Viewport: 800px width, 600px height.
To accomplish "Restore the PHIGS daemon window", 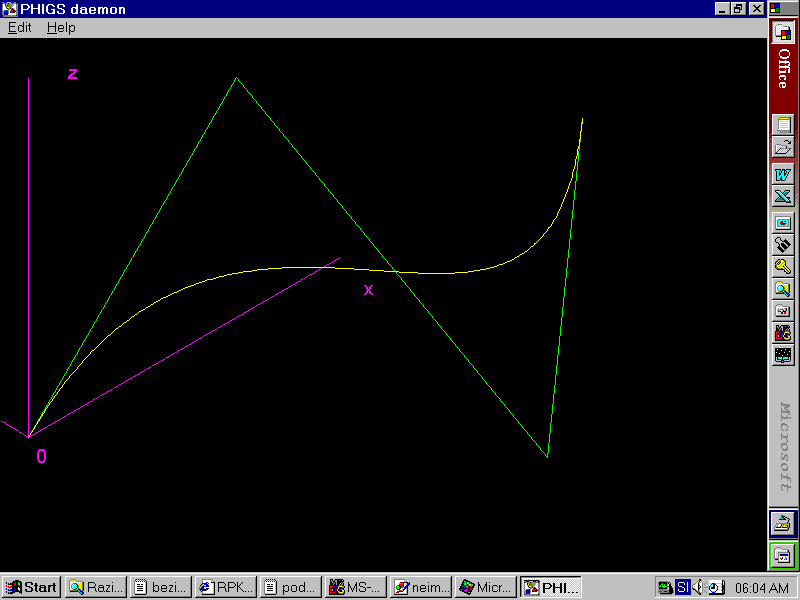I will (x=738, y=9).
